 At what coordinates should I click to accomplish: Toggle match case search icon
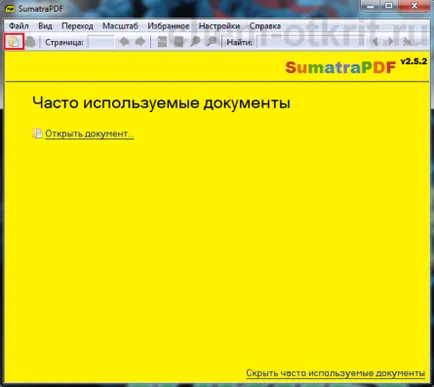click(407, 42)
